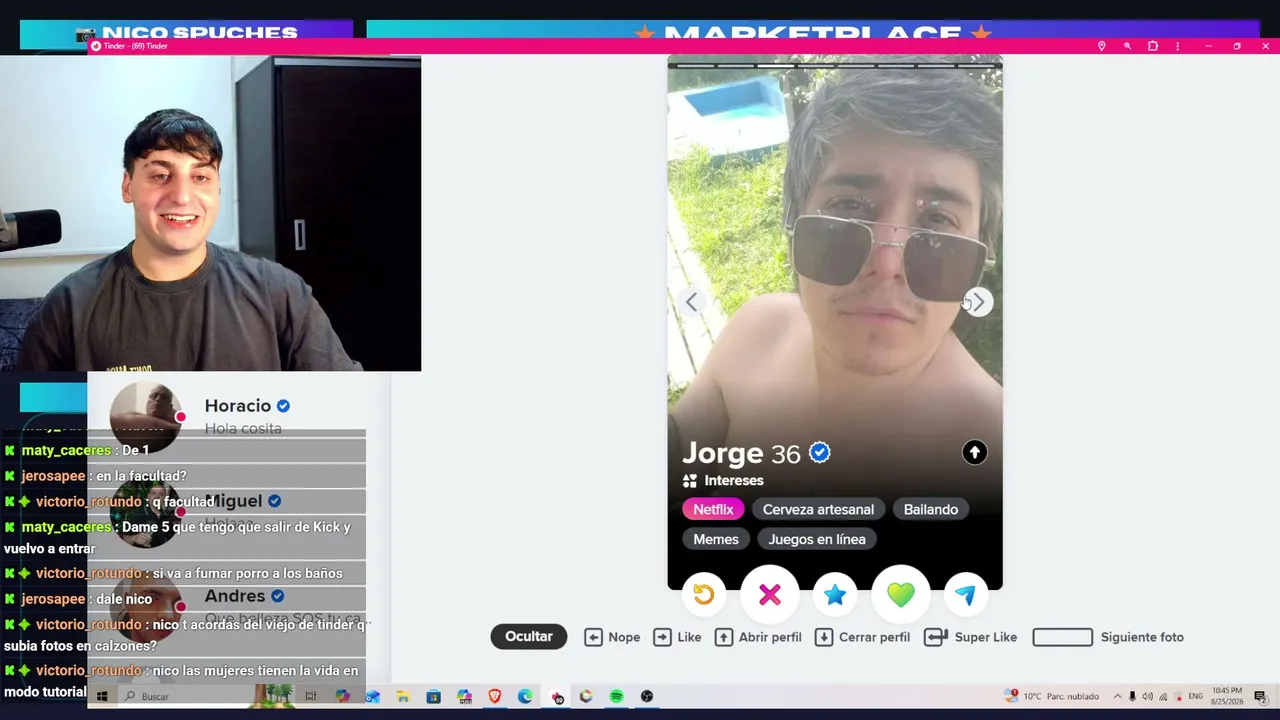
Task: Click the Jorge name heading
Action: pyautogui.click(x=723, y=453)
